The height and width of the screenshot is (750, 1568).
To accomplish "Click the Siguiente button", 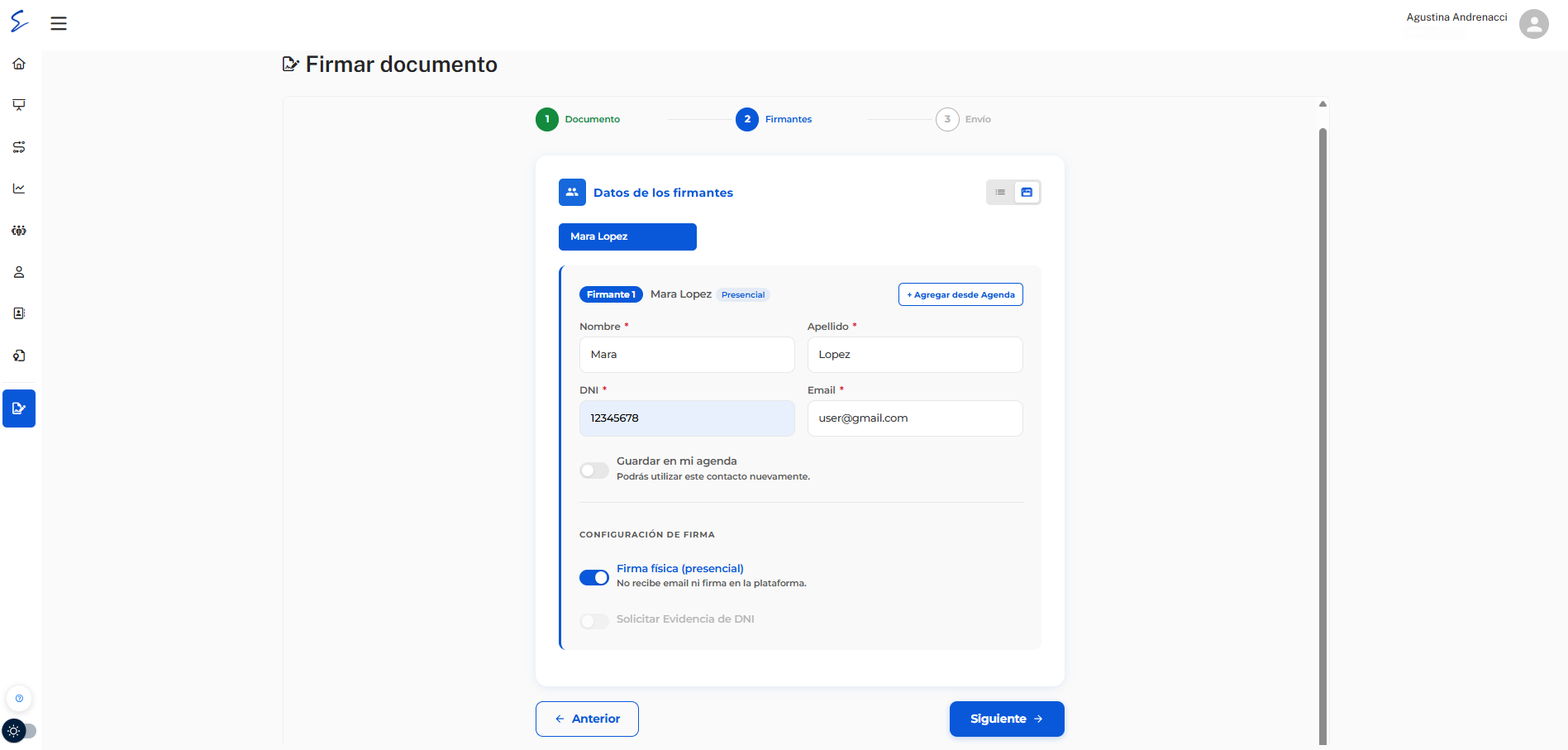I will (x=1007, y=719).
